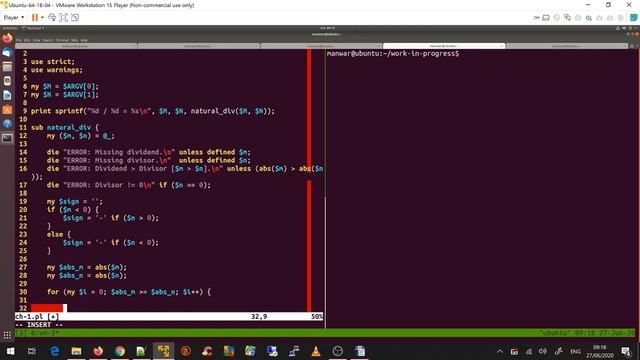This screenshot has height=360, width=640.
Task: Click 'use strict;' line in vim
Action: pyautogui.click(x=53, y=62)
